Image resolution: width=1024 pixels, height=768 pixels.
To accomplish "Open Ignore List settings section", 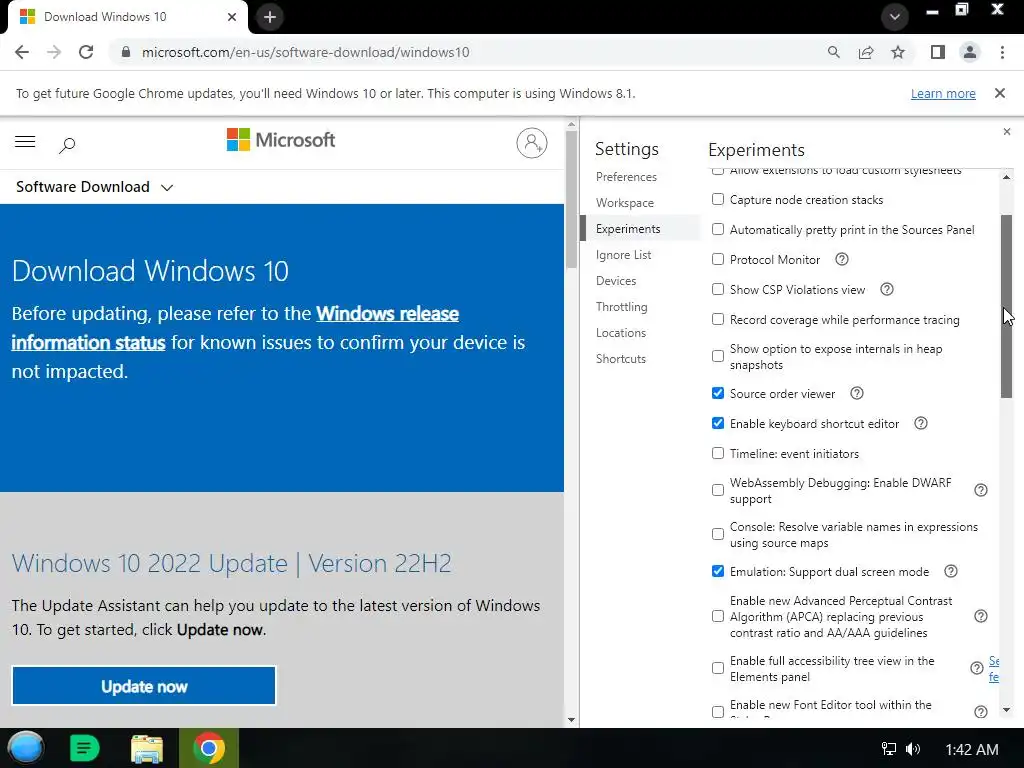I will pyautogui.click(x=624, y=255).
